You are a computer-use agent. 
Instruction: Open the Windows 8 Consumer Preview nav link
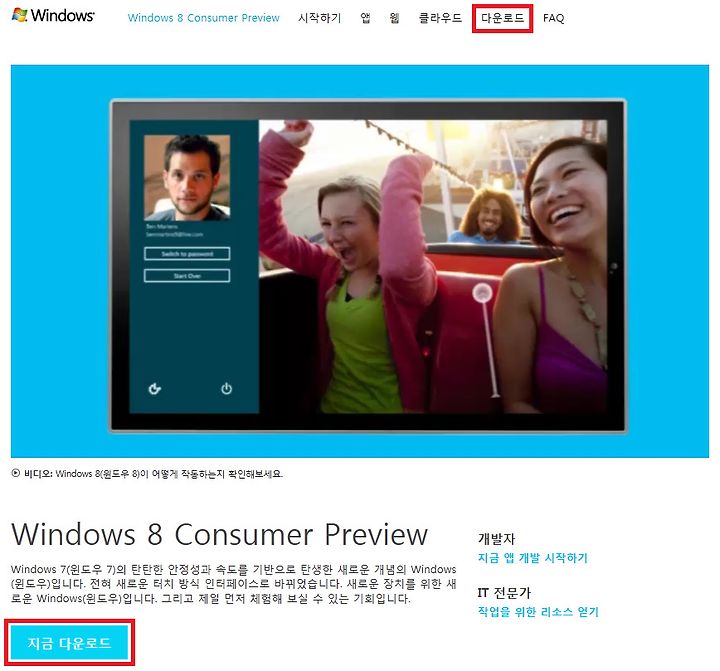[x=203, y=18]
